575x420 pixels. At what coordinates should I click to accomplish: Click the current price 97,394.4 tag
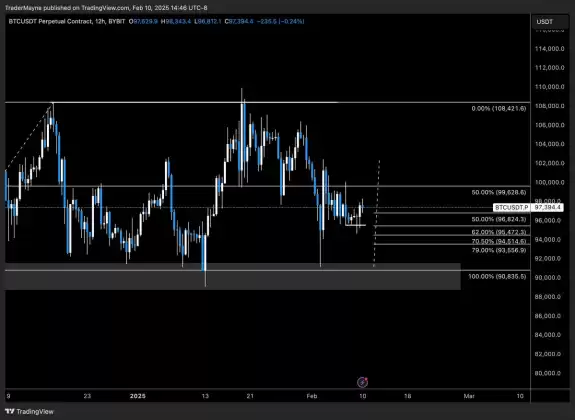547,208
